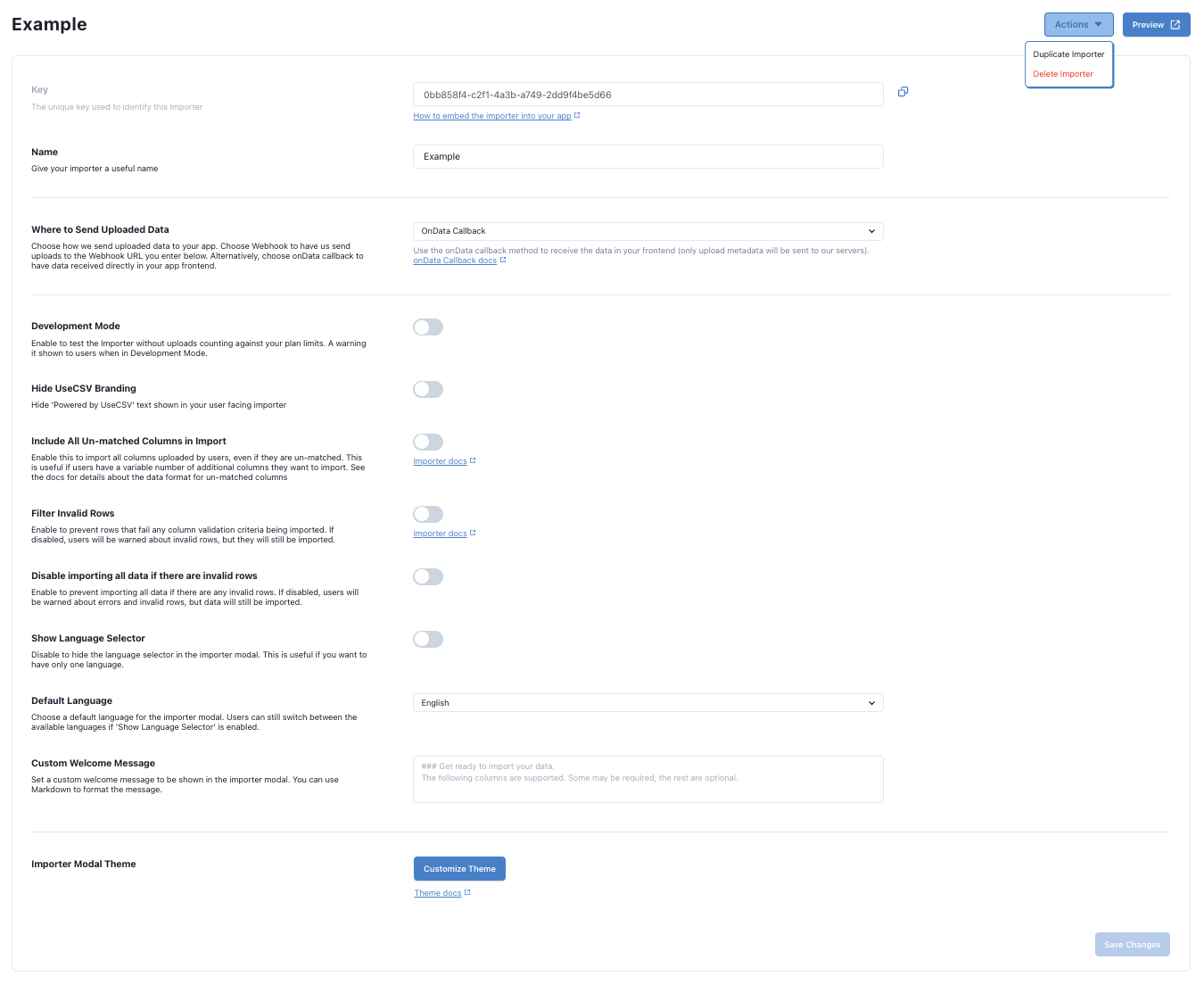Click into the Name field showing 'Example'
Image resolution: width=1204 pixels, height=985 pixels.
point(647,156)
